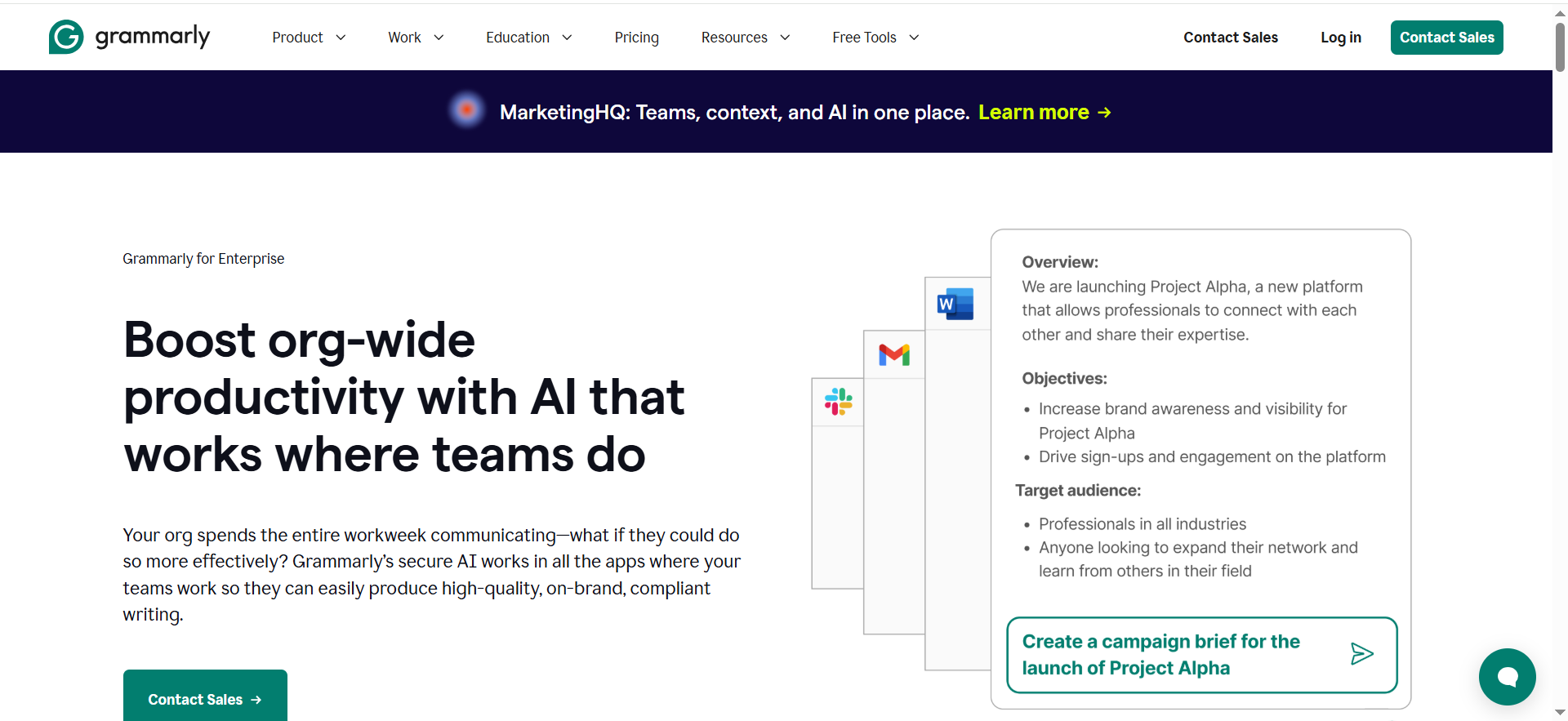This screenshot has height=721, width=1568.
Task: Open the Microsoft Word app icon
Action: pyautogui.click(x=955, y=304)
